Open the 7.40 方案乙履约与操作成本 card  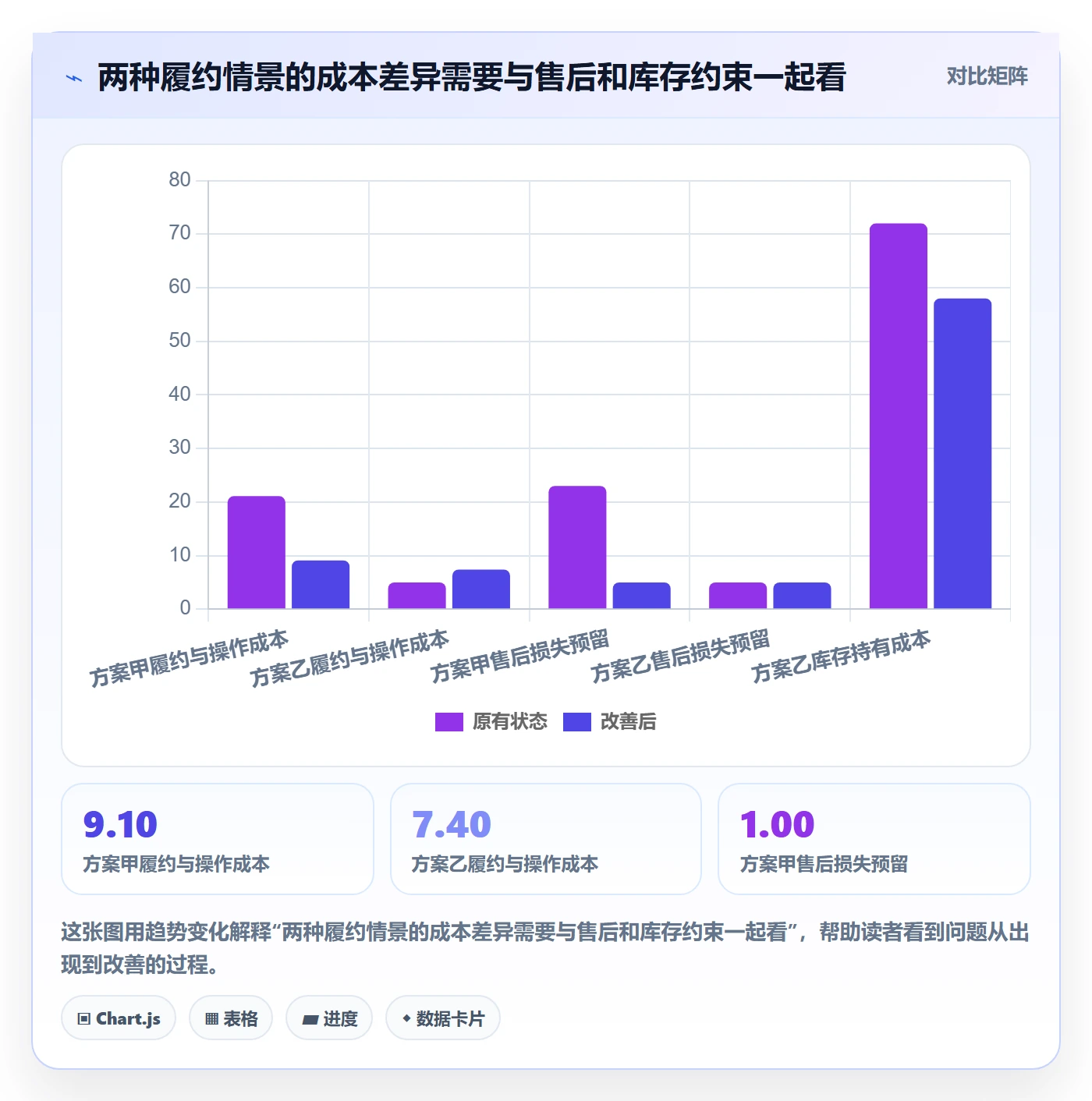click(546, 839)
